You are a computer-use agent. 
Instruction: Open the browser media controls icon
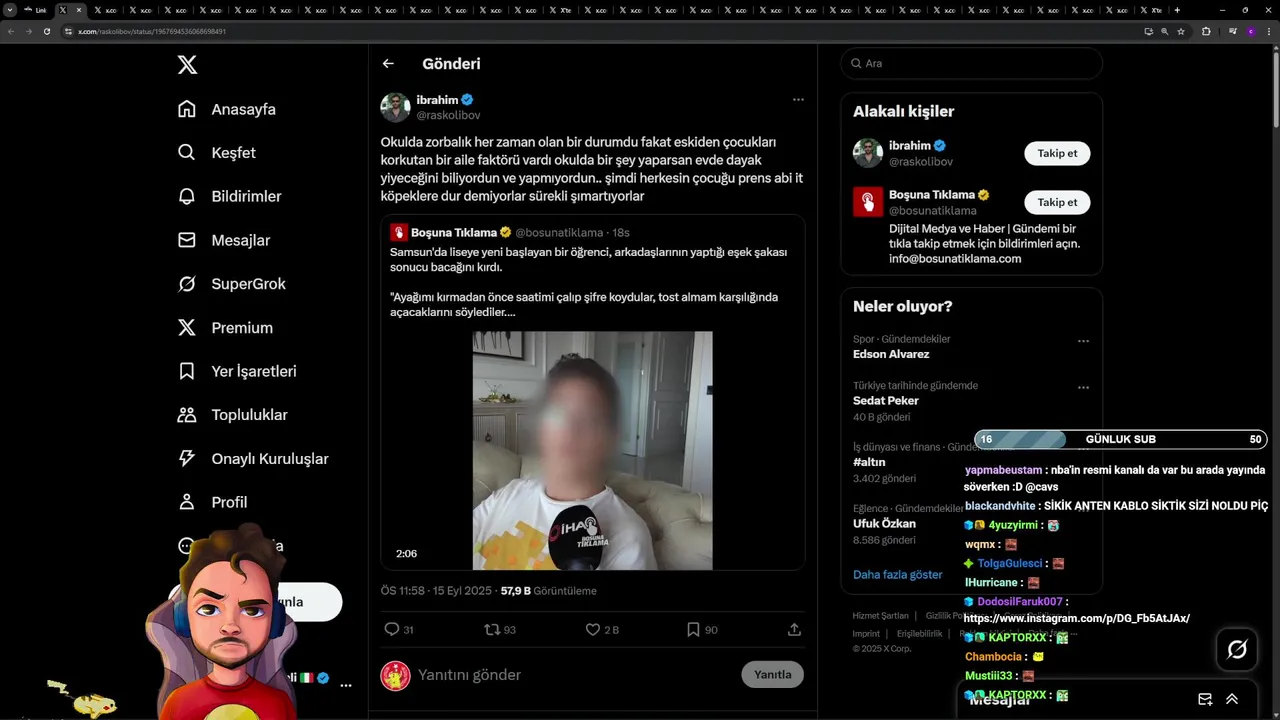[x=1231, y=31]
